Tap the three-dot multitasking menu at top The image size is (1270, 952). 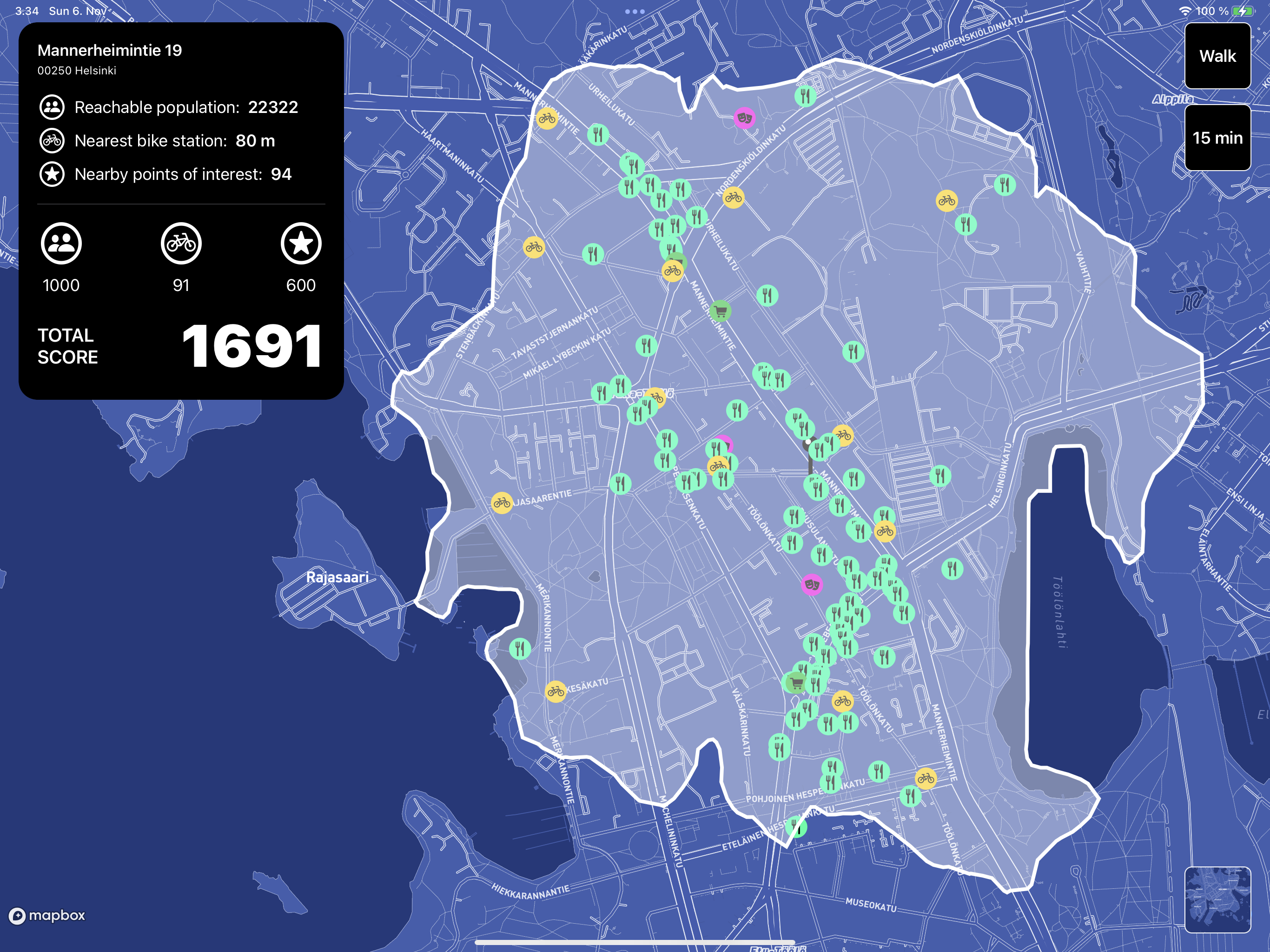pos(635,12)
